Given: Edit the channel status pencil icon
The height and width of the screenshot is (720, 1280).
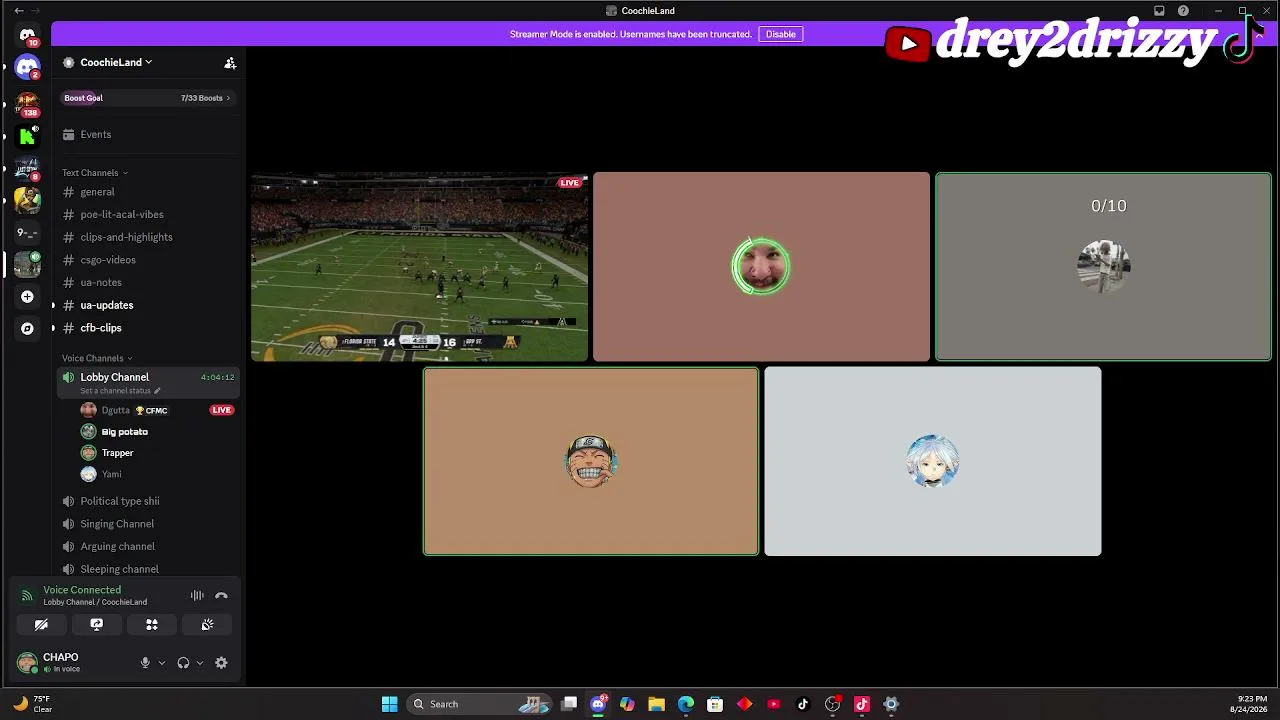Looking at the screenshot, I should click(157, 391).
